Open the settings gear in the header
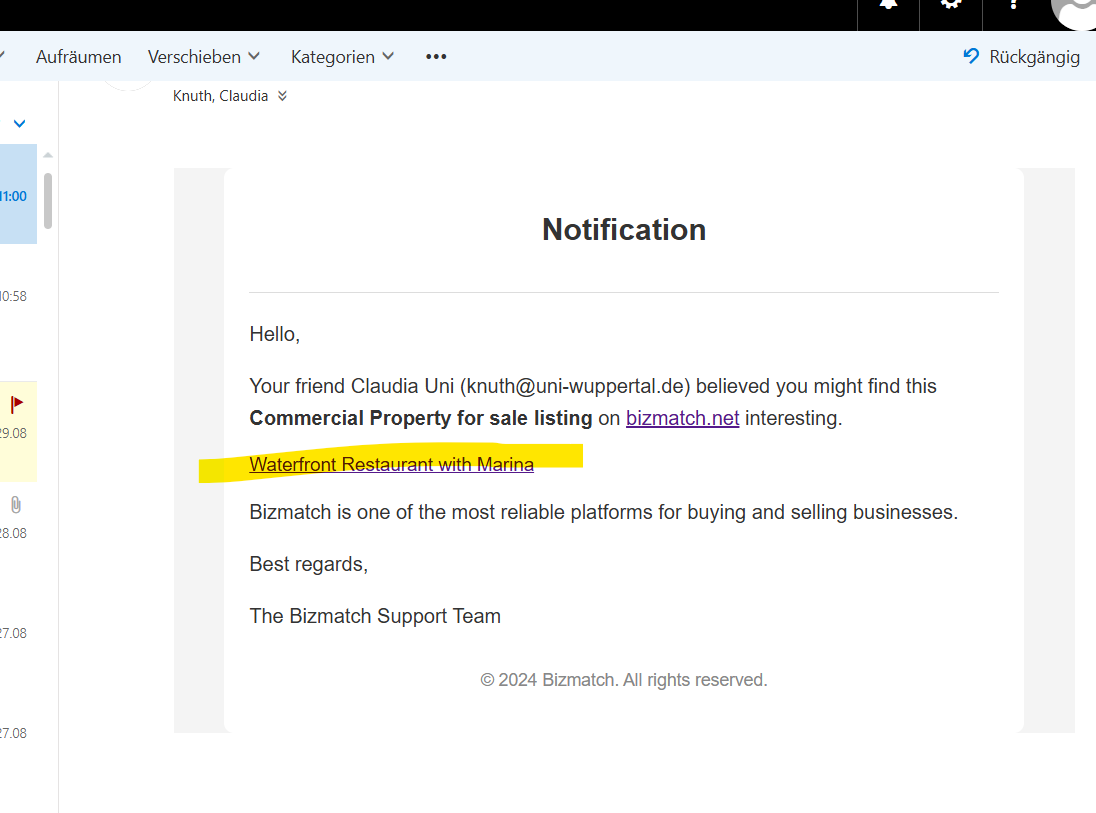The height and width of the screenshot is (813, 1096). point(951,5)
